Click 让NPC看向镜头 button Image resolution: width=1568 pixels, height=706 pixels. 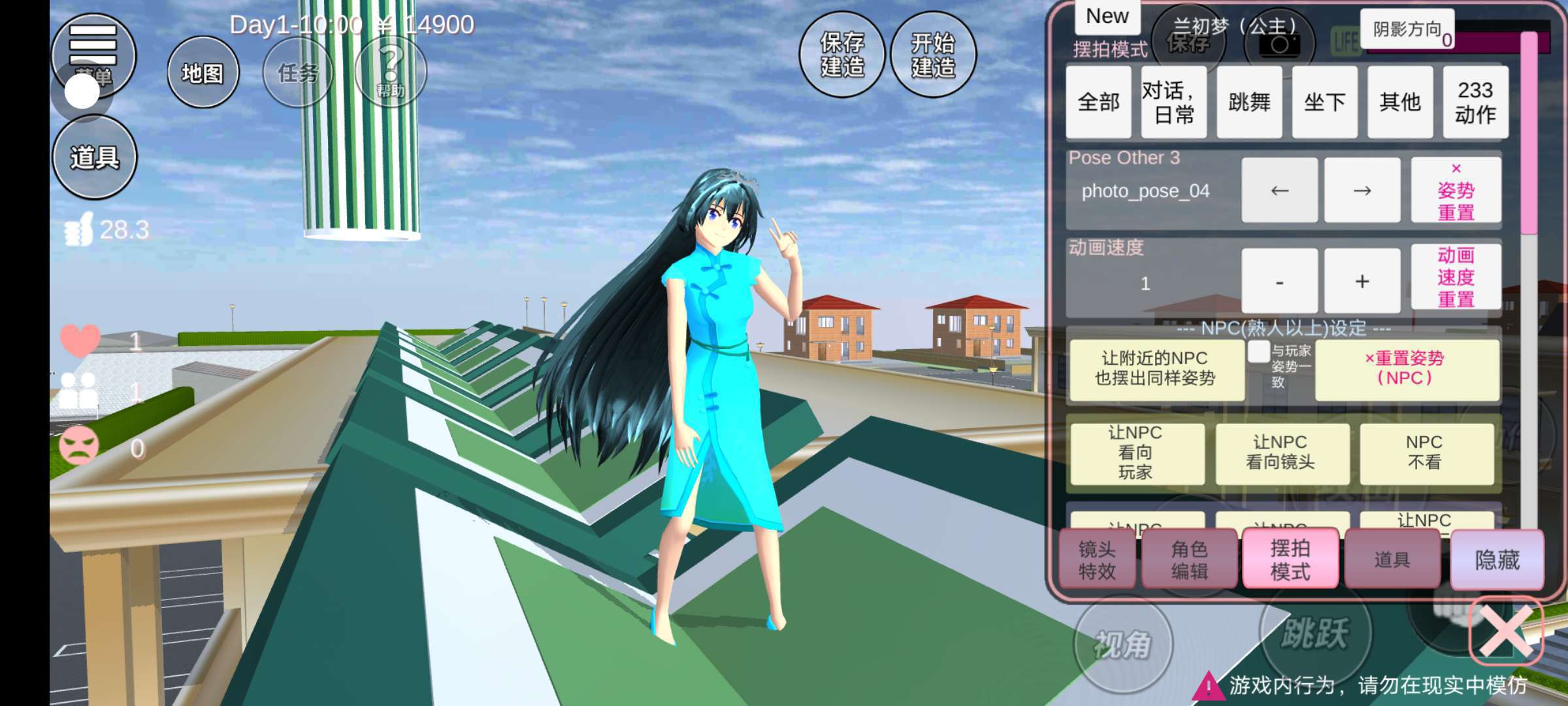pos(1281,452)
